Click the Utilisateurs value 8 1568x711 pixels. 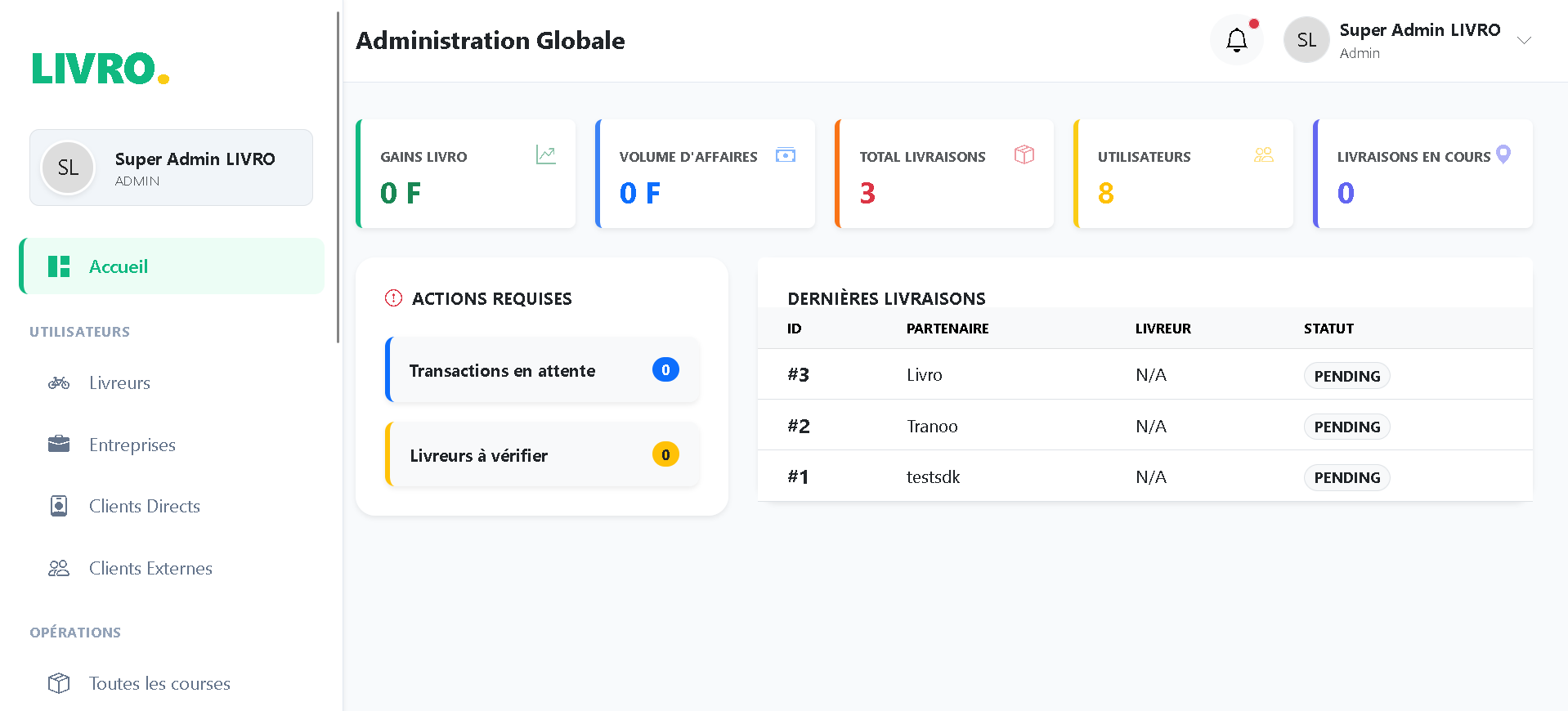click(x=1106, y=193)
